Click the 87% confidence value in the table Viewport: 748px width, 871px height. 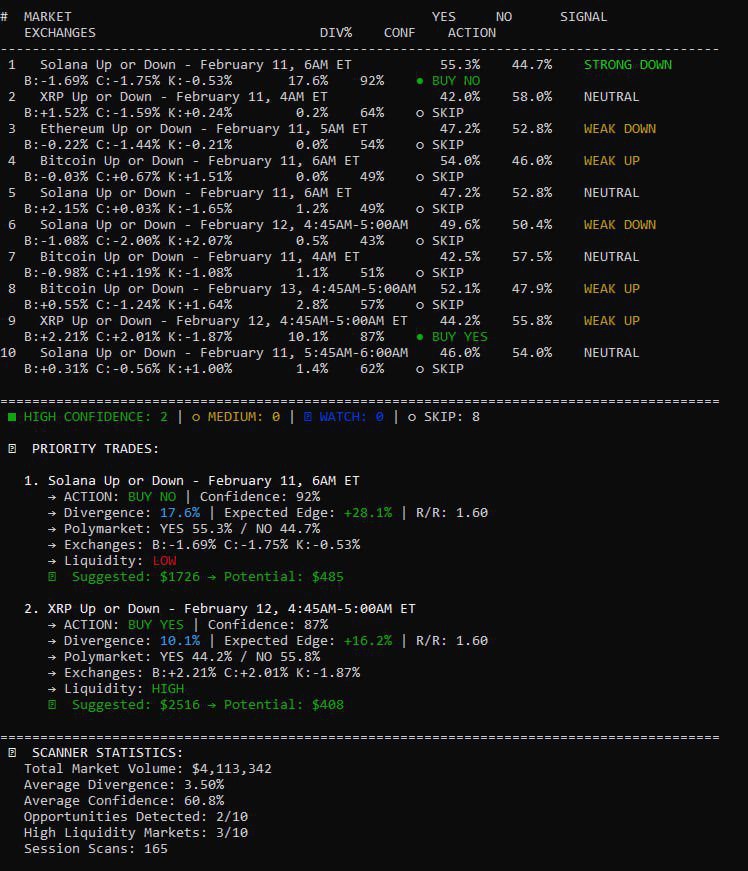pyautogui.click(x=372, y=337)
